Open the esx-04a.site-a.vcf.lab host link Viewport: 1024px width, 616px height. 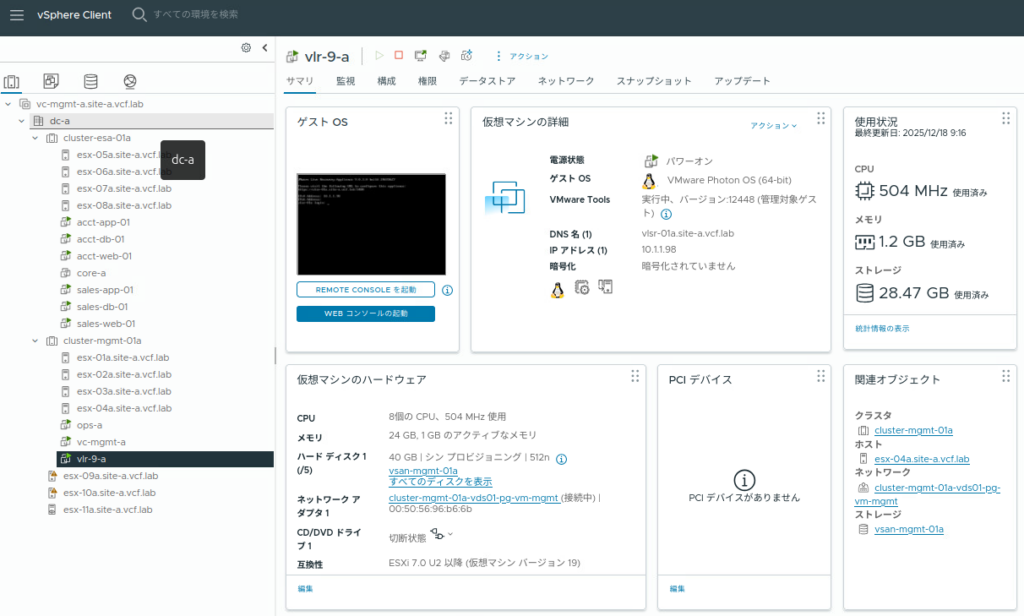[x=922, y=459]
